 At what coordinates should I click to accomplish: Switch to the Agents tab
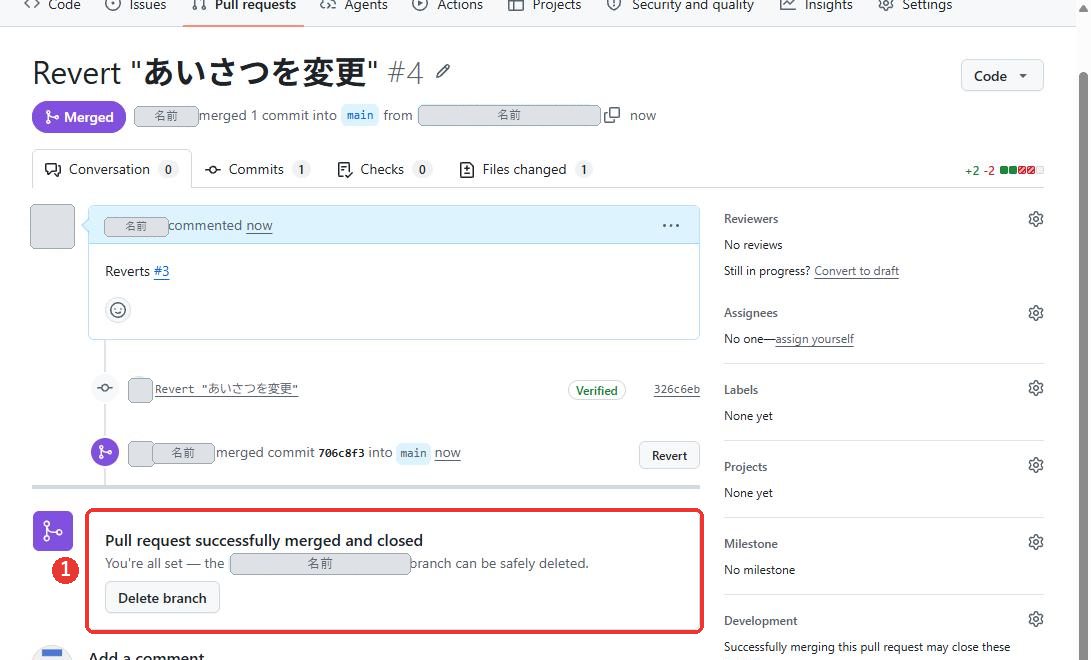click(353, 6)
